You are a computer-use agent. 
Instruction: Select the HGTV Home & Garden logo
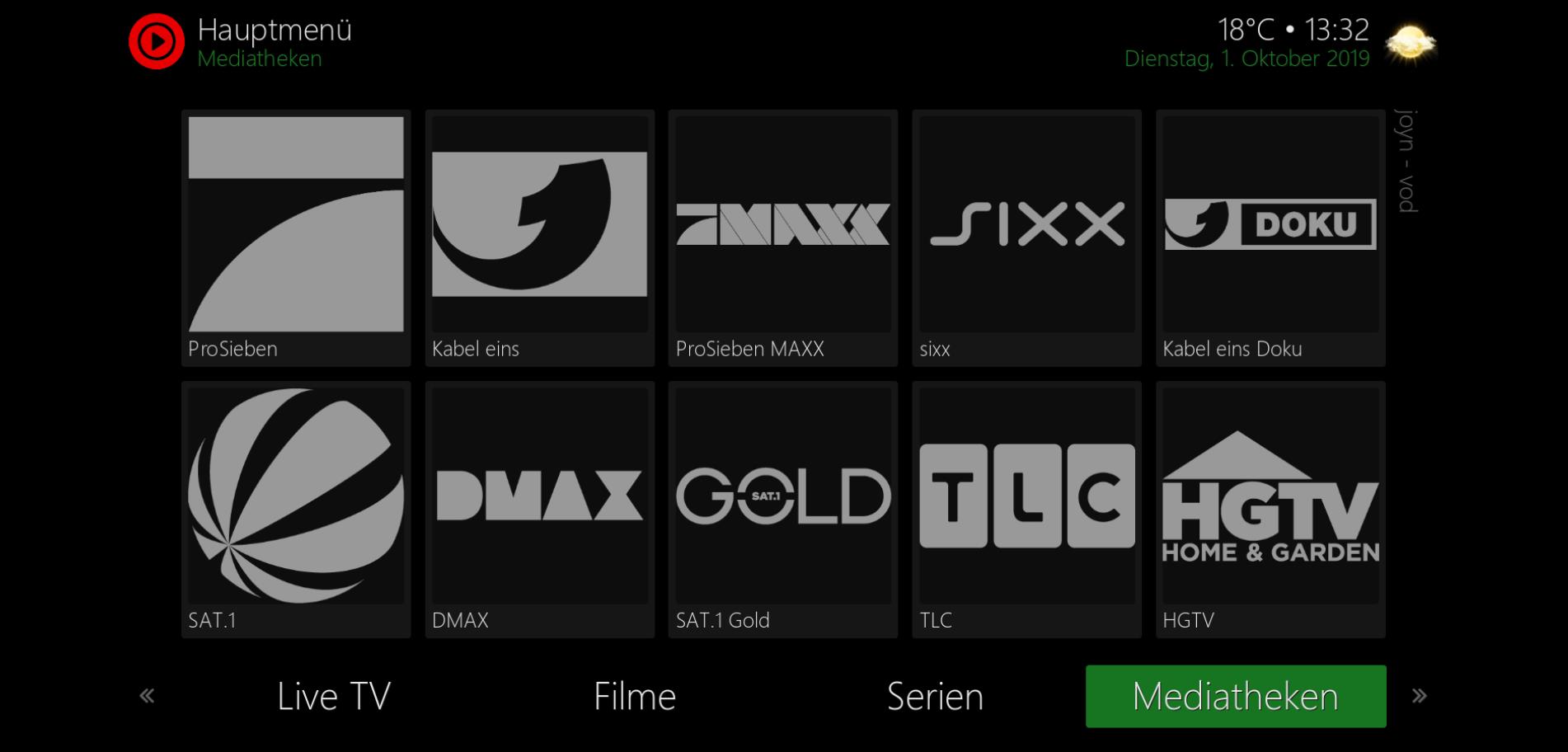1270,496
